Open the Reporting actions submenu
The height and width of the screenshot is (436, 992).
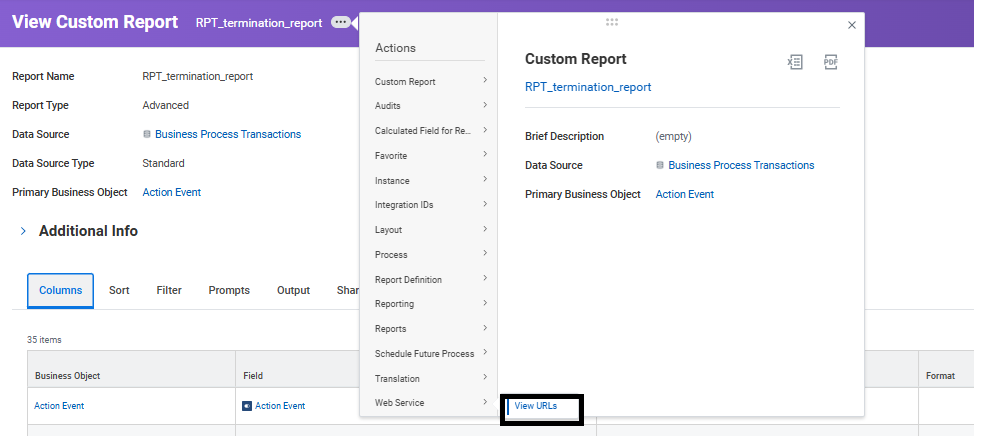click(x=430, y=304)
